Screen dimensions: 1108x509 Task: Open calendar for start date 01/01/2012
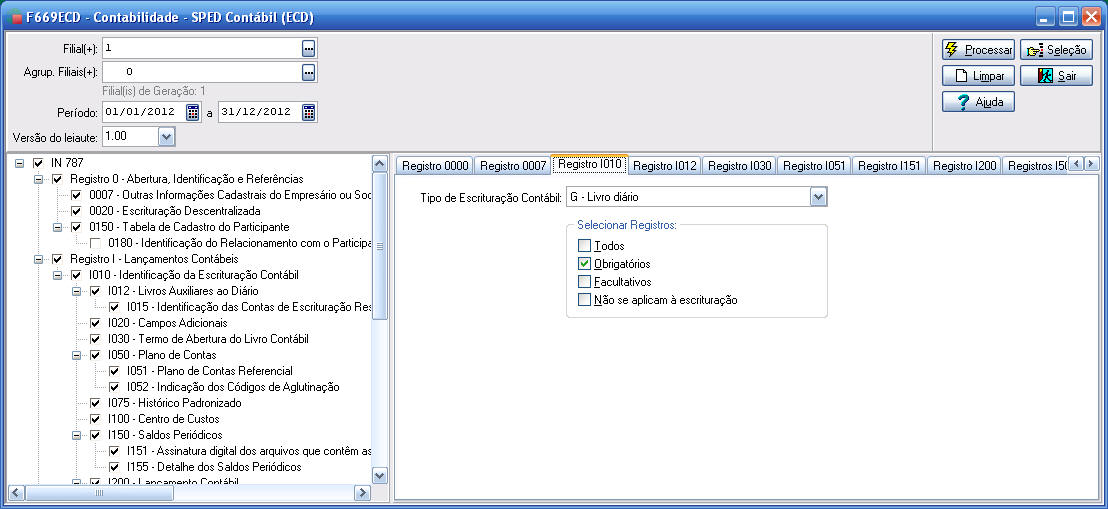pos(193,112)
